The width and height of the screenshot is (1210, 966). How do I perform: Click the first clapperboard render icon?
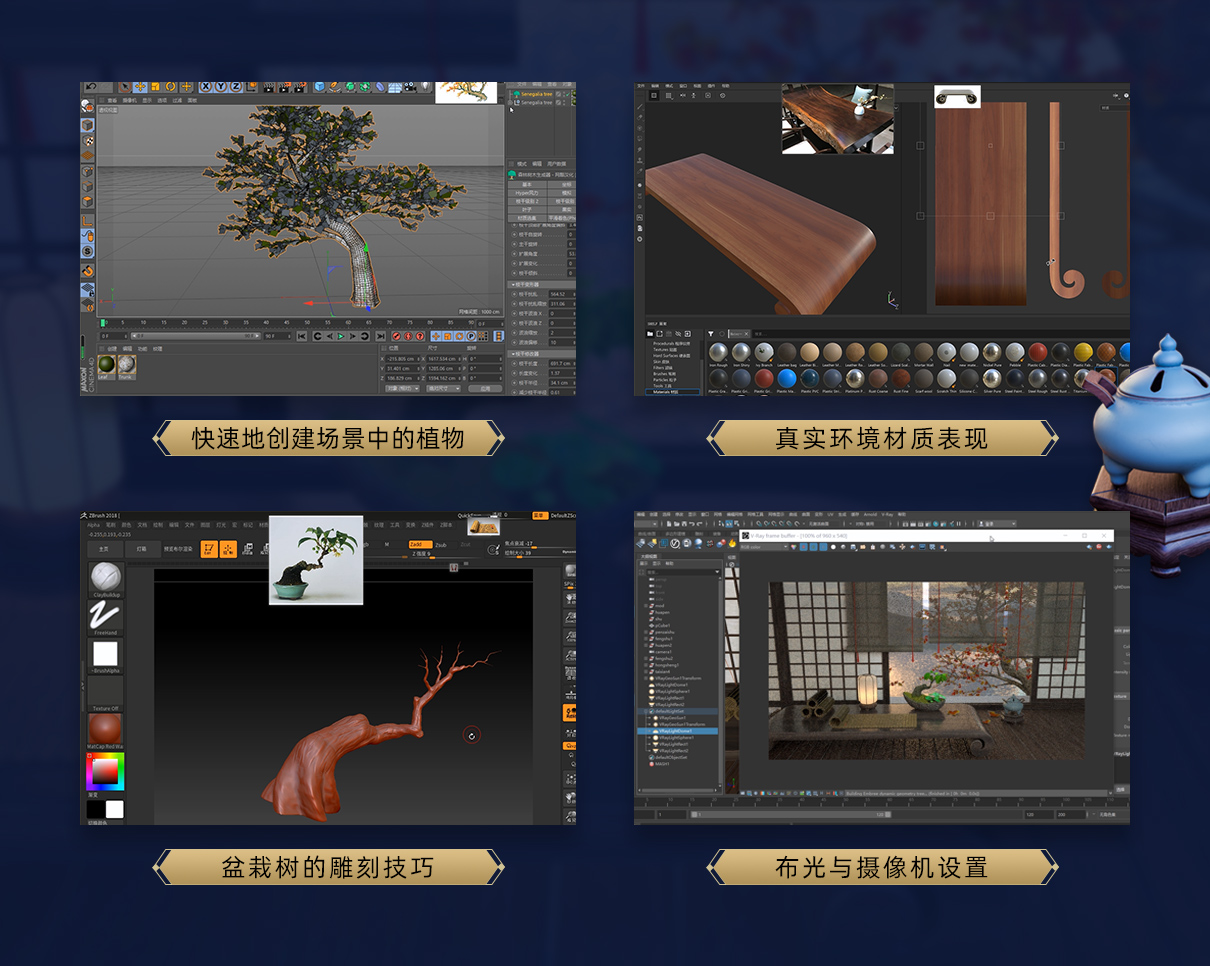pyautogui.click(x=268, y=87)
